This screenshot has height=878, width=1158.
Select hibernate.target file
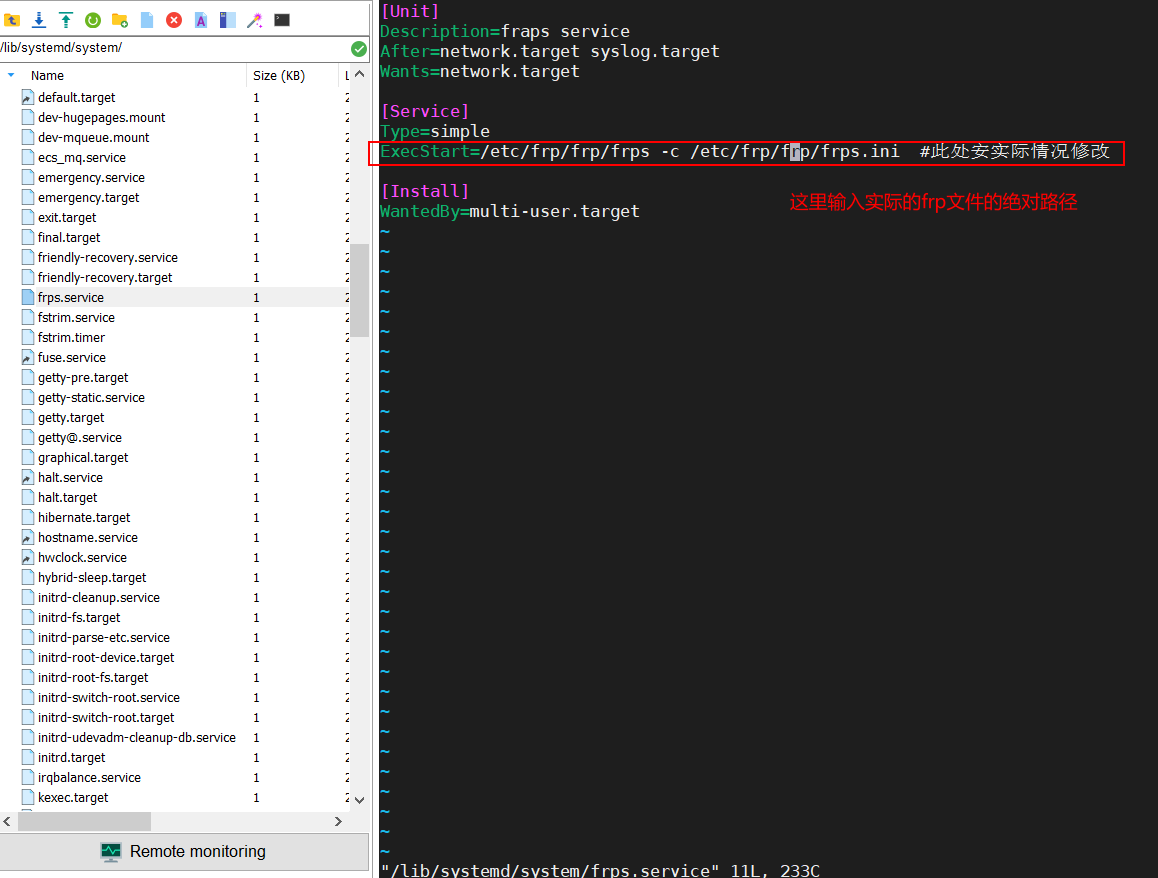click(84, 517)
